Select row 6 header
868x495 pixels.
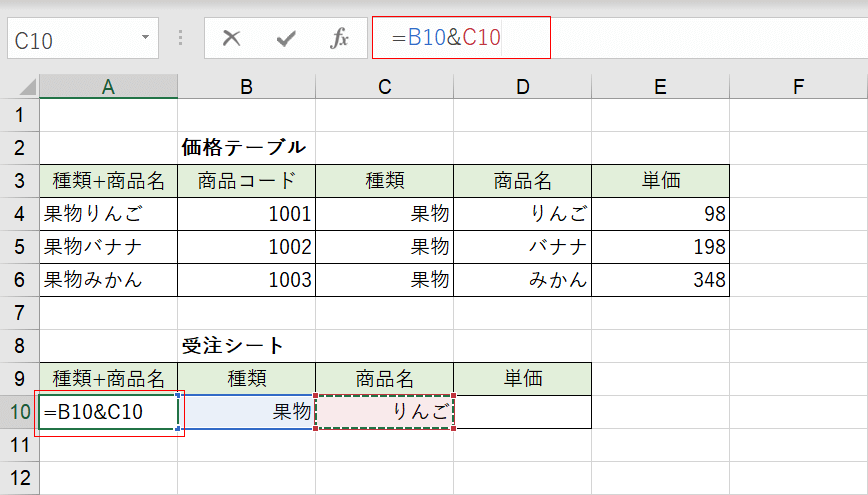[x=19, y=280]
